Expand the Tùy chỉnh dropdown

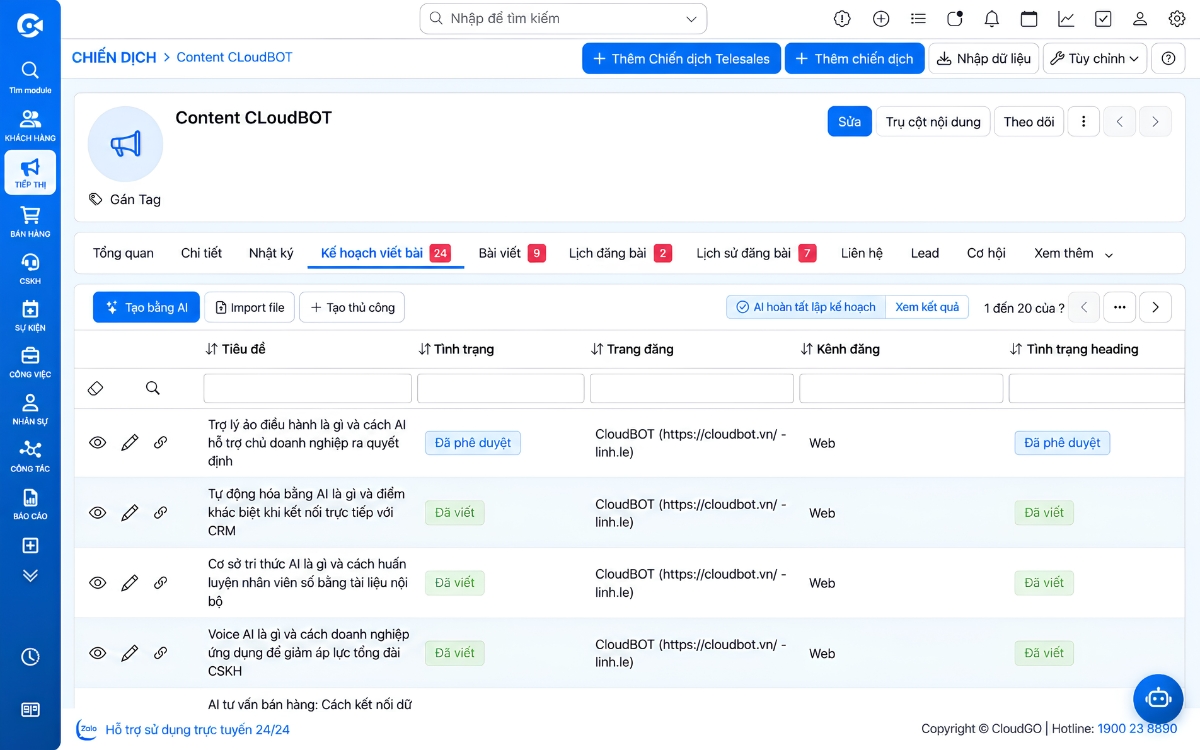(1094, 59)
